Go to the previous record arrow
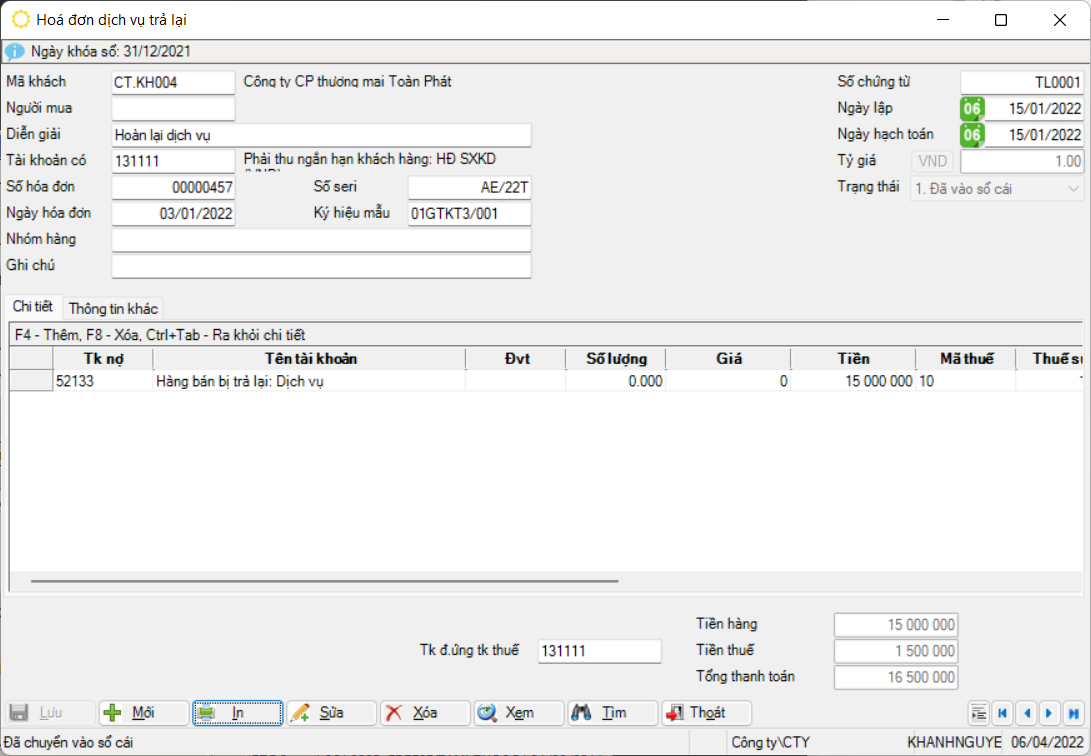The height and width of the screenshot is (756, 1091). click(1026, 713)
